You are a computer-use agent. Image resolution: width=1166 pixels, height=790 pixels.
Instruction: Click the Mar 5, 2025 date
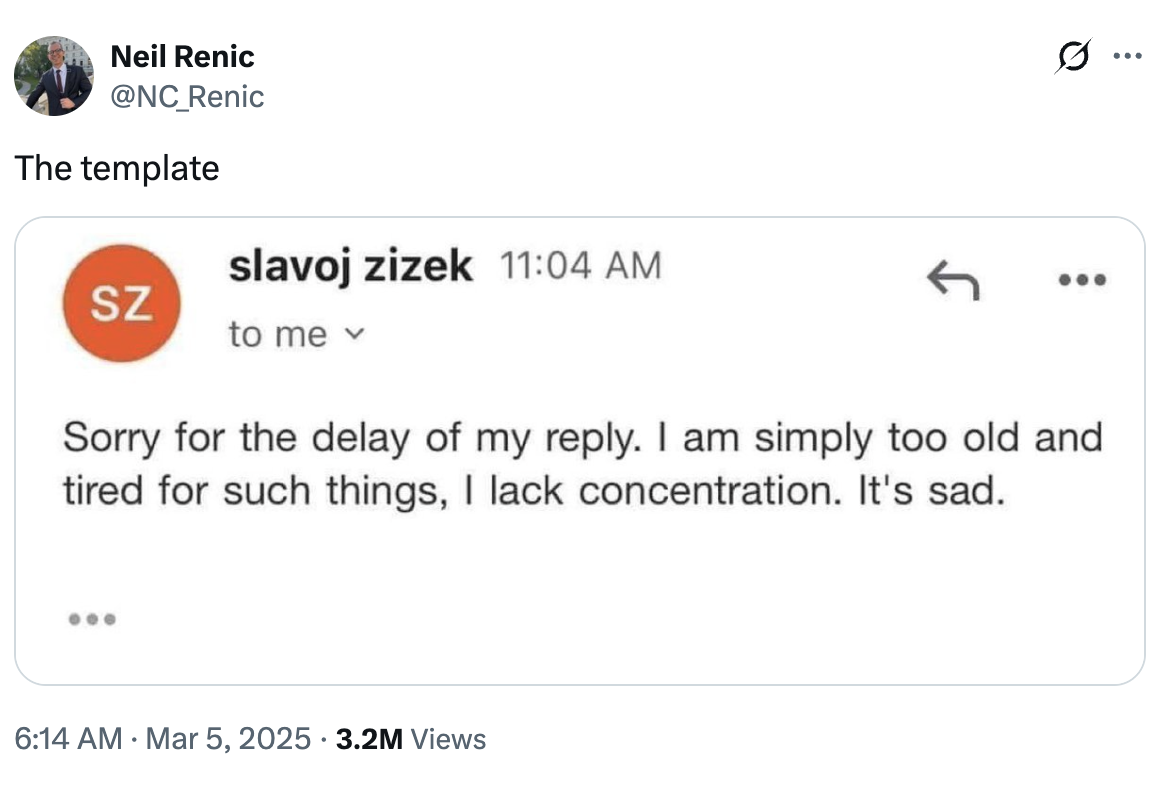click(x=228, y=739)
